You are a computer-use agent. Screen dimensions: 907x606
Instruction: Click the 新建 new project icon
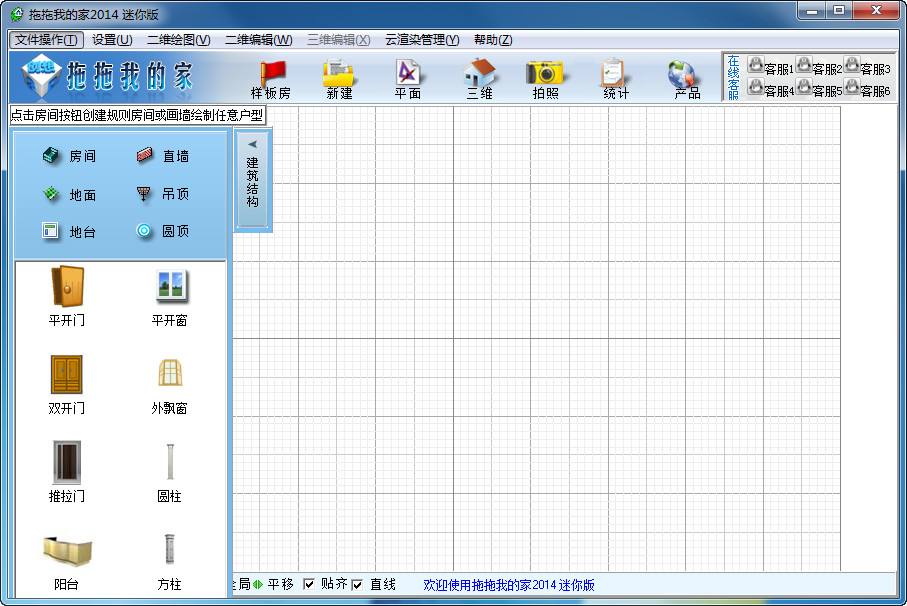point(339,80)
